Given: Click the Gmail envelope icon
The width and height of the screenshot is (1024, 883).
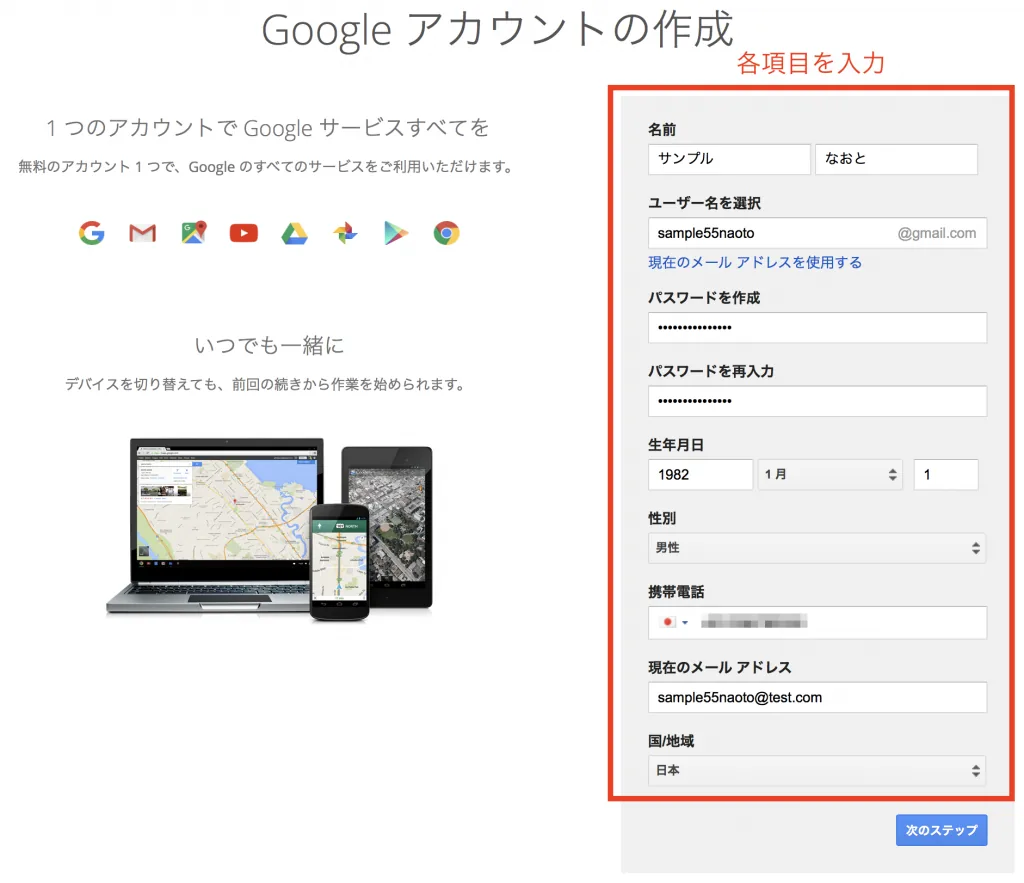Looking at the screenshot, I should point(142,233).
